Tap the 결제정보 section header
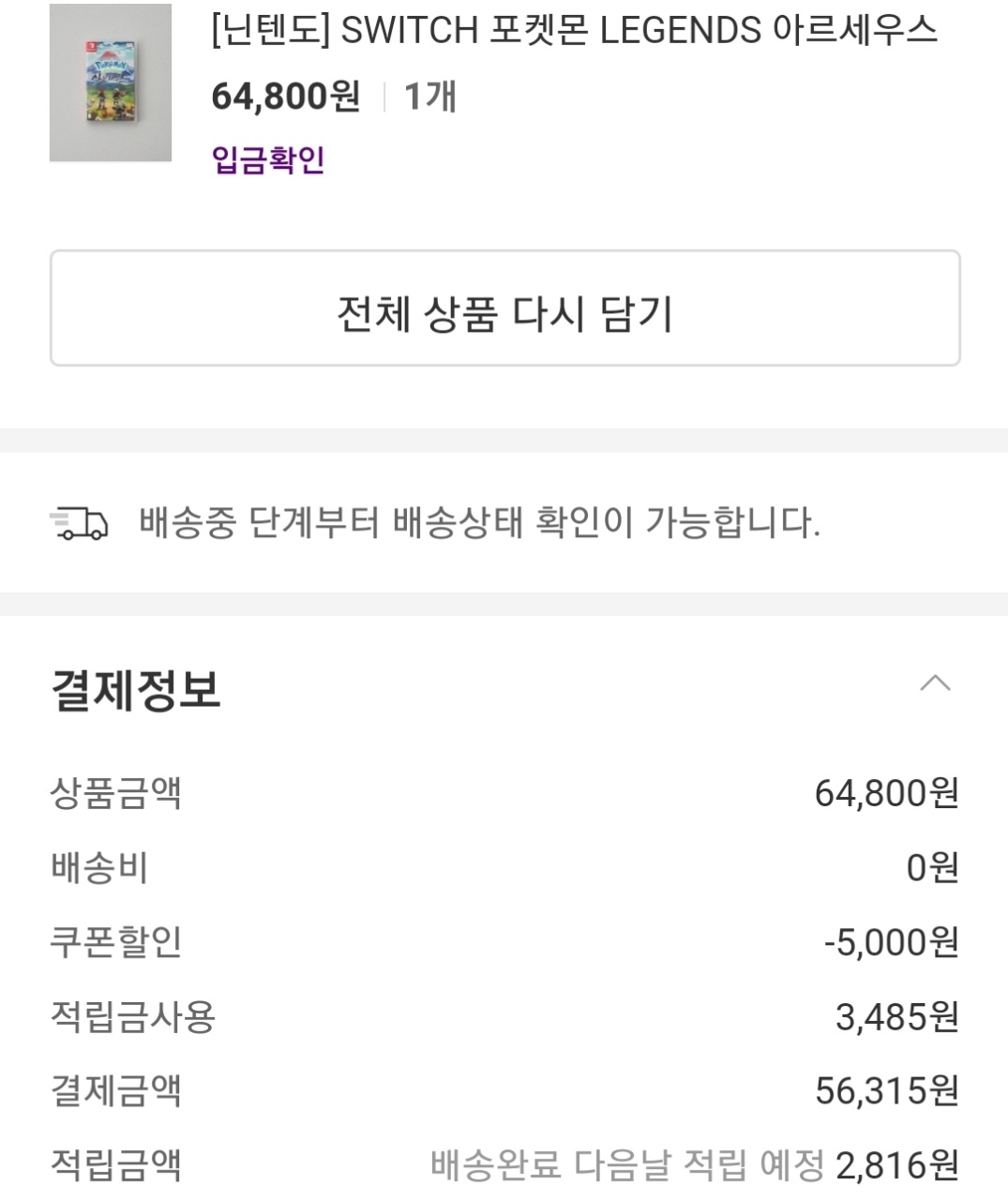Screen dimensions: 1008x1200 (136, 690)
